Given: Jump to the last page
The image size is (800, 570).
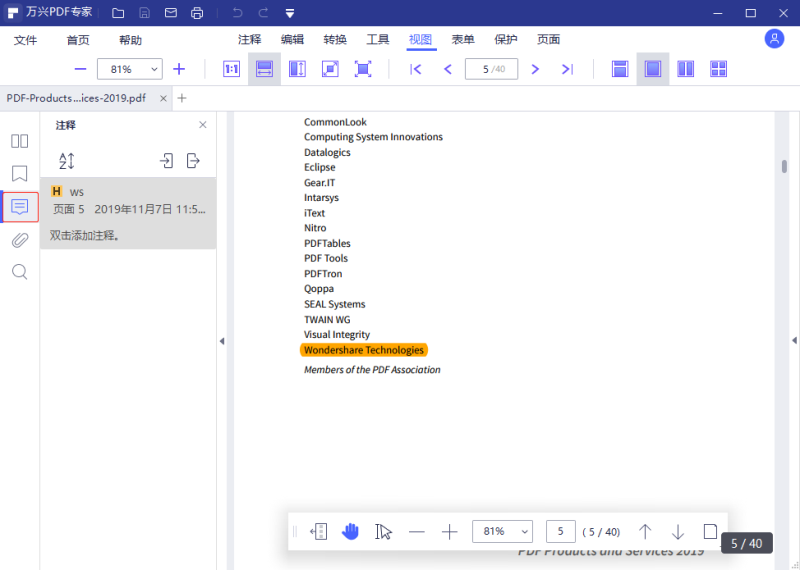Looking at the screenshot, I should point(567,69).
